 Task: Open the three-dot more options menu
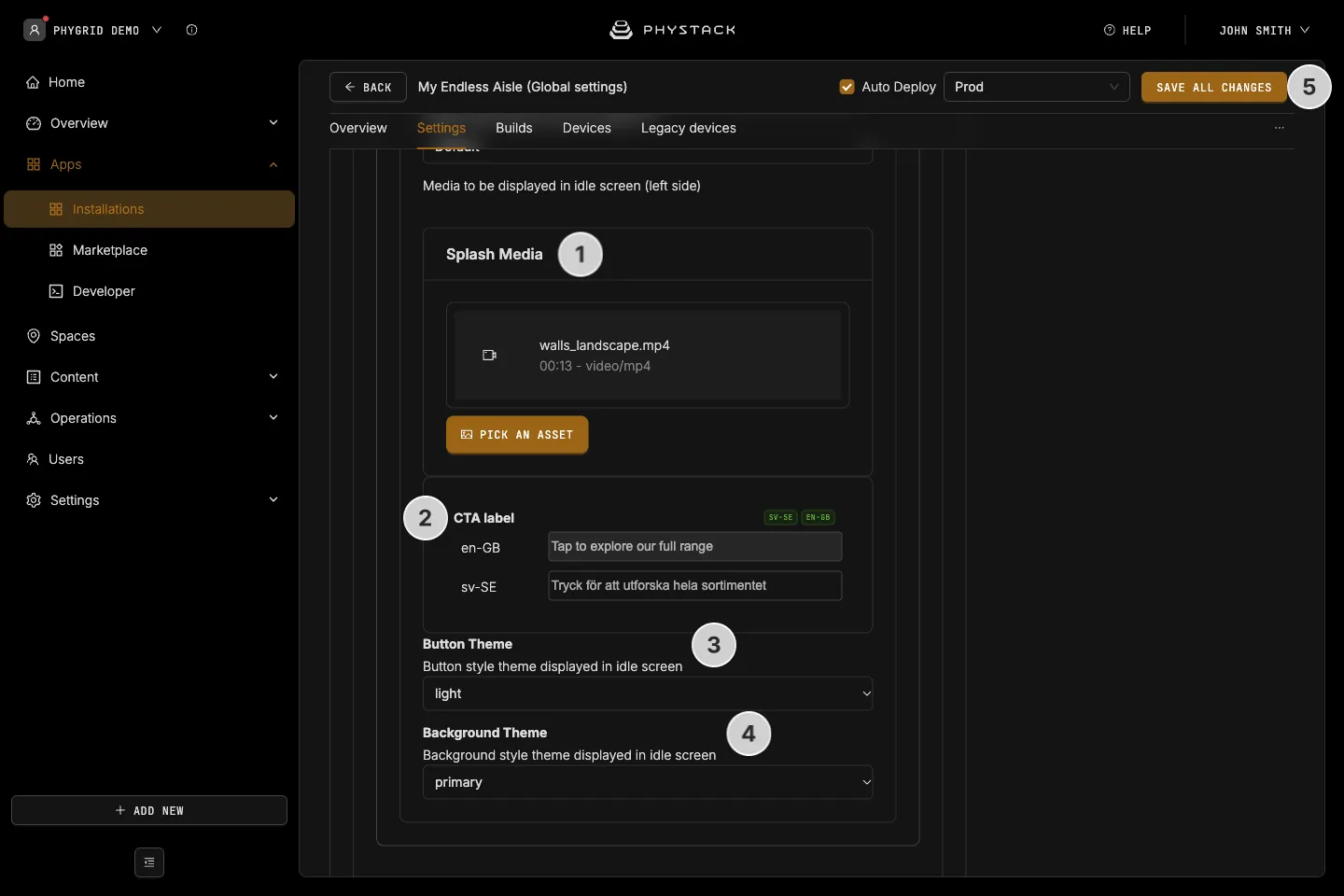1280,128
